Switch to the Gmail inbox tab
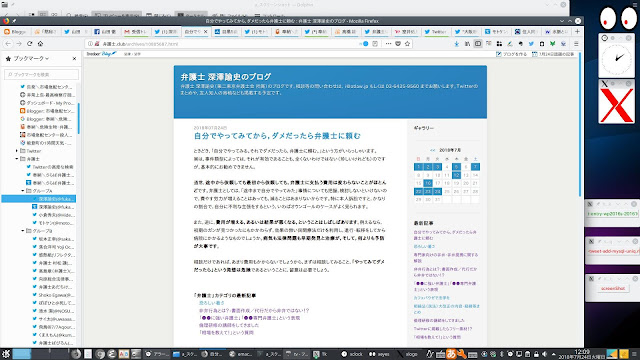Image resolution: width=640 pixels, height=360 pixels. click(x=136, y=31)
